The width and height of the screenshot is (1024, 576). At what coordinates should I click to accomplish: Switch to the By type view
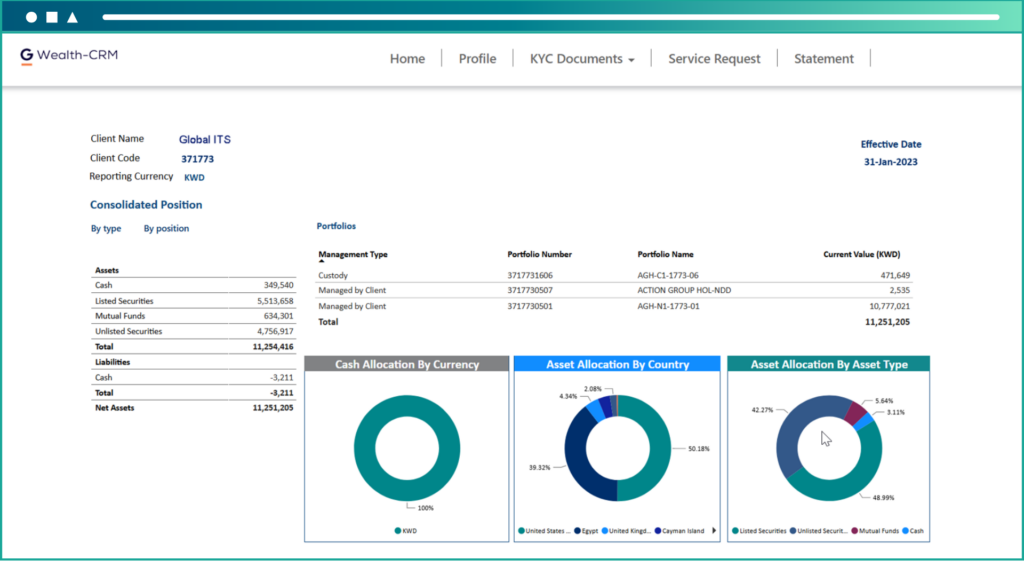(106, 229)
